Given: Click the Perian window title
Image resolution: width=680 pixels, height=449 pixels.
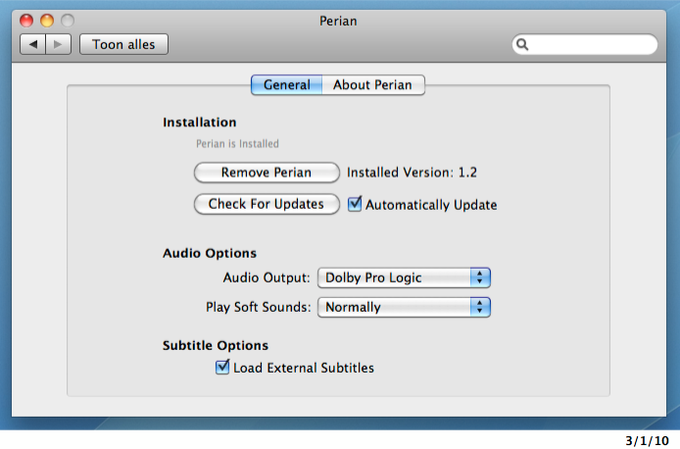Looking at the screenshot, I should tap(338, 21).
